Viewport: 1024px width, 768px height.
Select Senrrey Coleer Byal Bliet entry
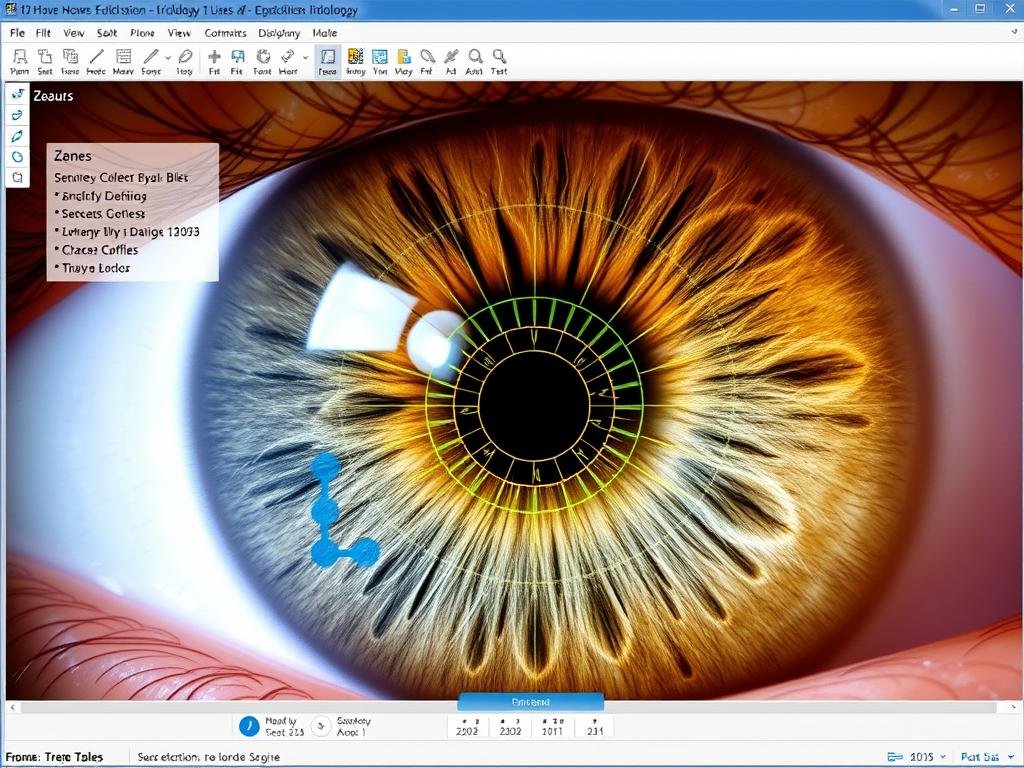click(x=121, y=178)
